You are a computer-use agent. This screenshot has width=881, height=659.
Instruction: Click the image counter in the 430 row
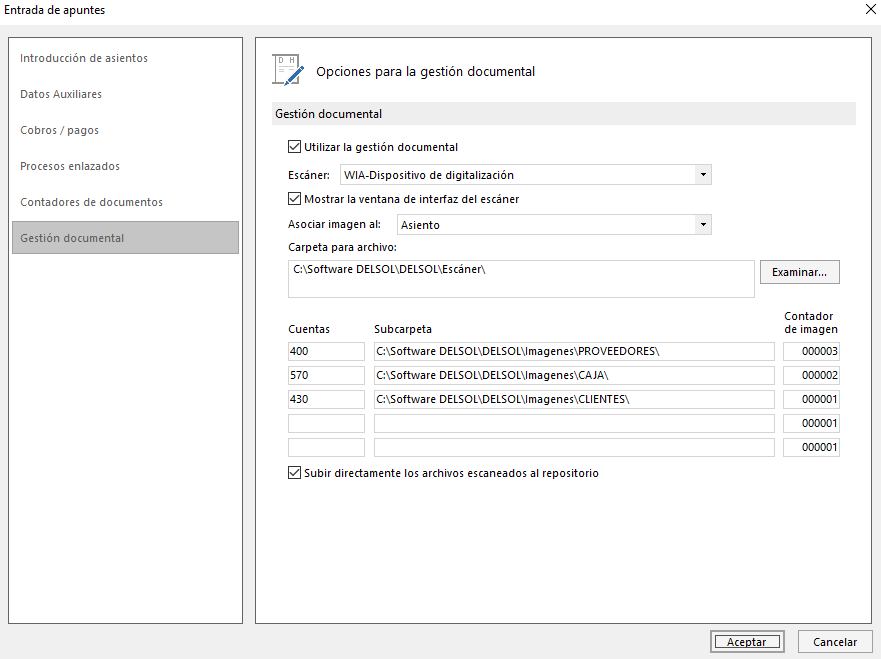(811, 399)
